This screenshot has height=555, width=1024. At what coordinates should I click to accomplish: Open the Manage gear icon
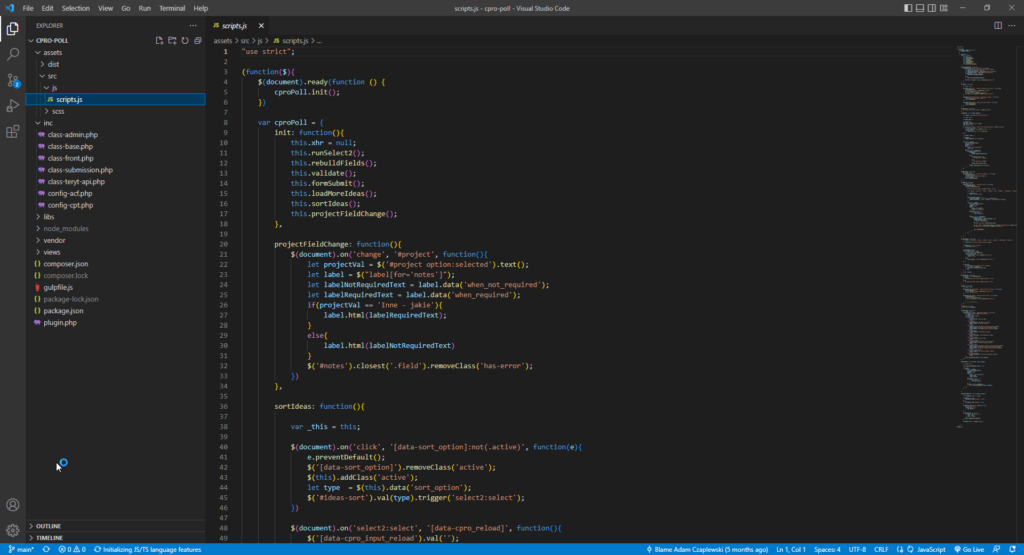[x=12, y=530]
